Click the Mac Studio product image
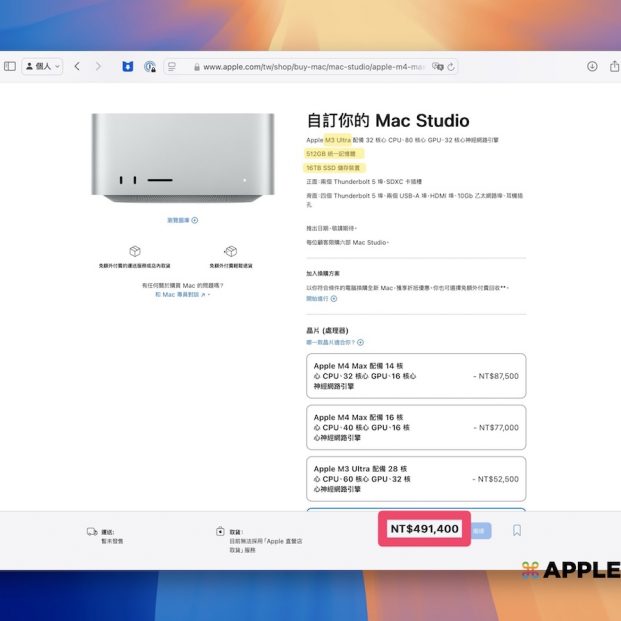621x621 pixels. pyautogui.click(x=182, y=157)
